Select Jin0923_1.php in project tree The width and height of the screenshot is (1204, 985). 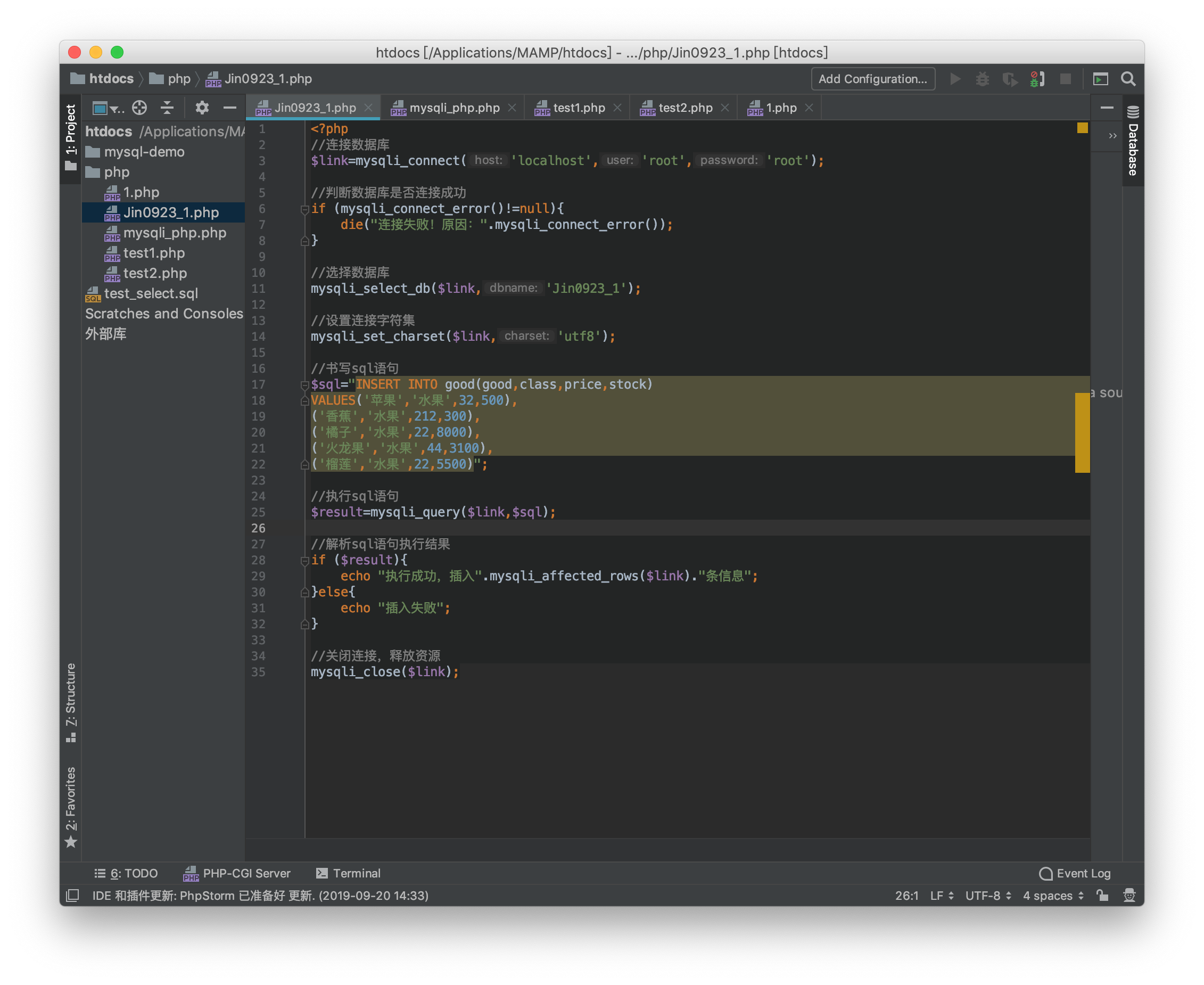(163, 212)
